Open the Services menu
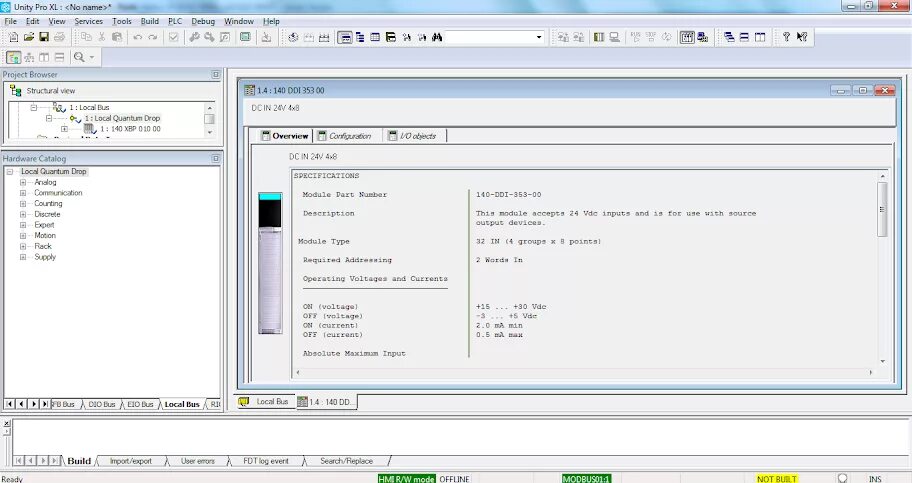The width and height of the screenshot is (912, 483). 88,21
